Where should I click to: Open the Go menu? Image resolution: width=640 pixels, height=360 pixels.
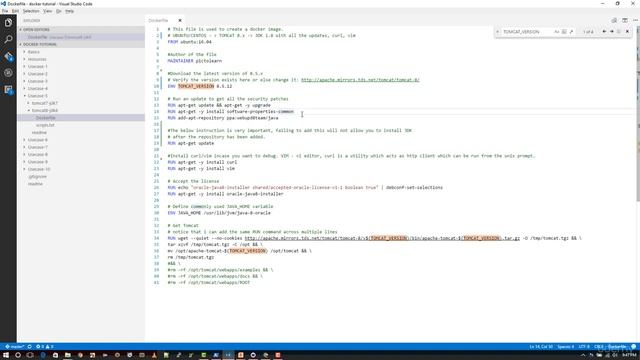coord(59,11)
